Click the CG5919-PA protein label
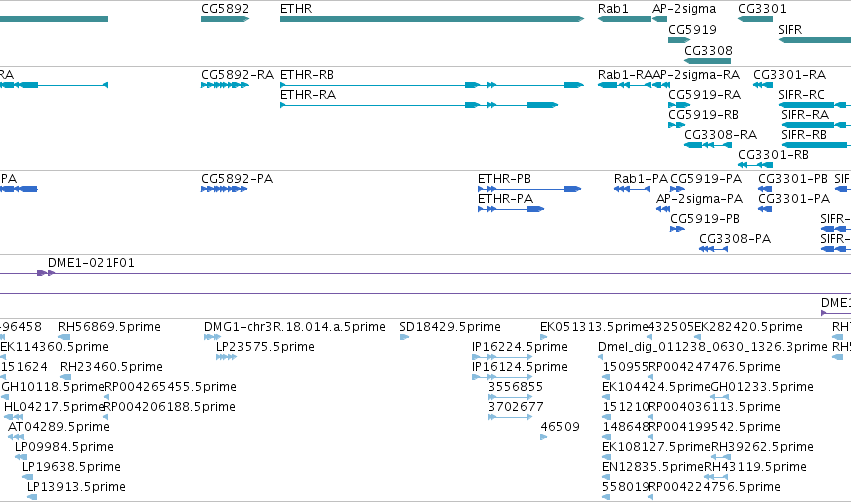The width and height of the screenshot is (851, 502). (706, 179)
